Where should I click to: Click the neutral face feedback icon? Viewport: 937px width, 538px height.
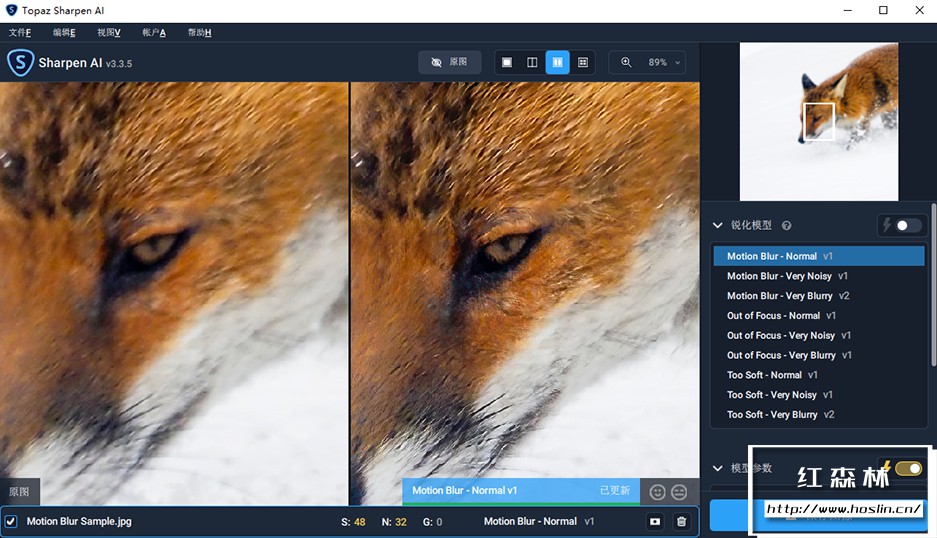[x=679, y=491]
